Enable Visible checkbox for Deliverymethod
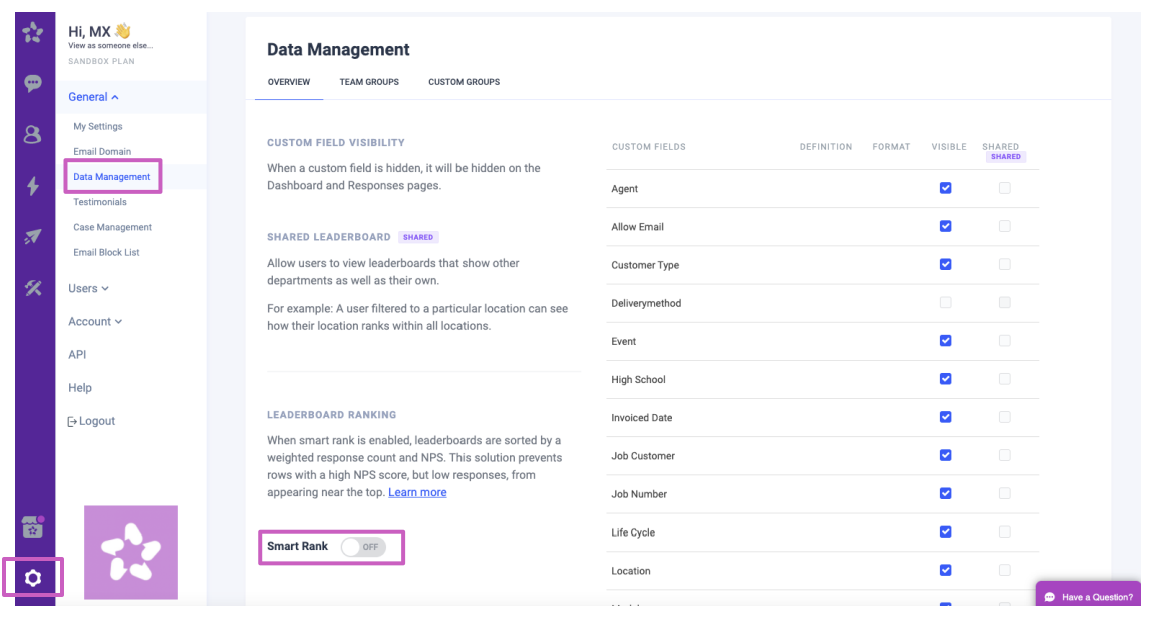Viewport: 1157px width, 627px height. [945, 303]
